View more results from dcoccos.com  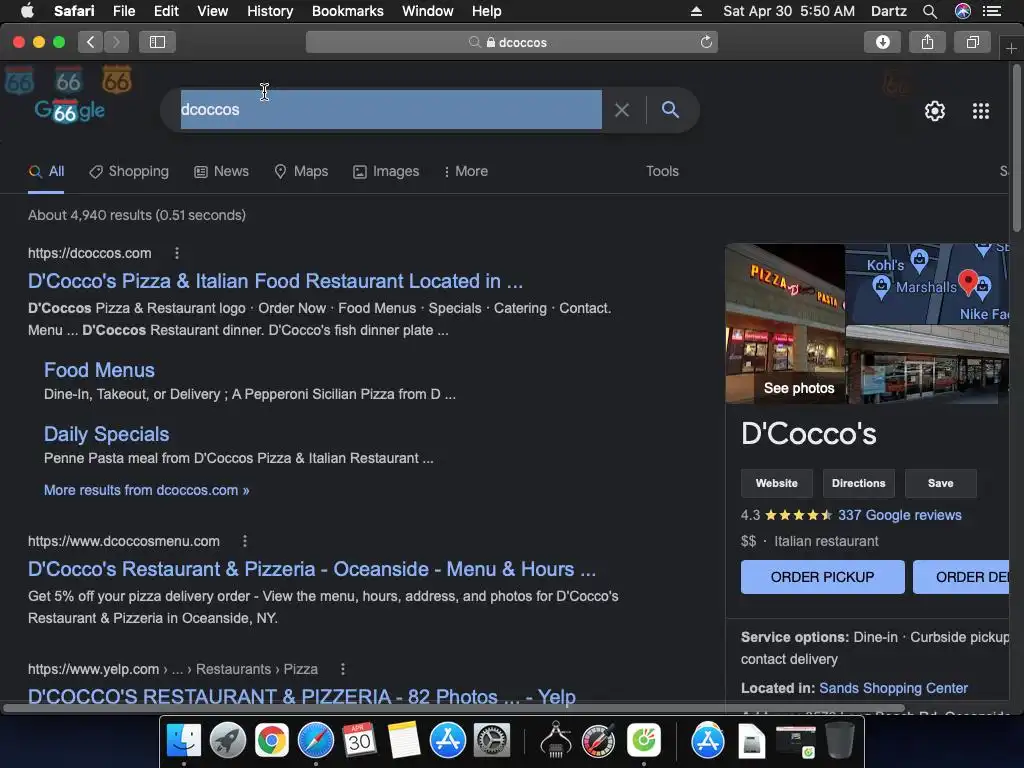[x=146, y=490]
